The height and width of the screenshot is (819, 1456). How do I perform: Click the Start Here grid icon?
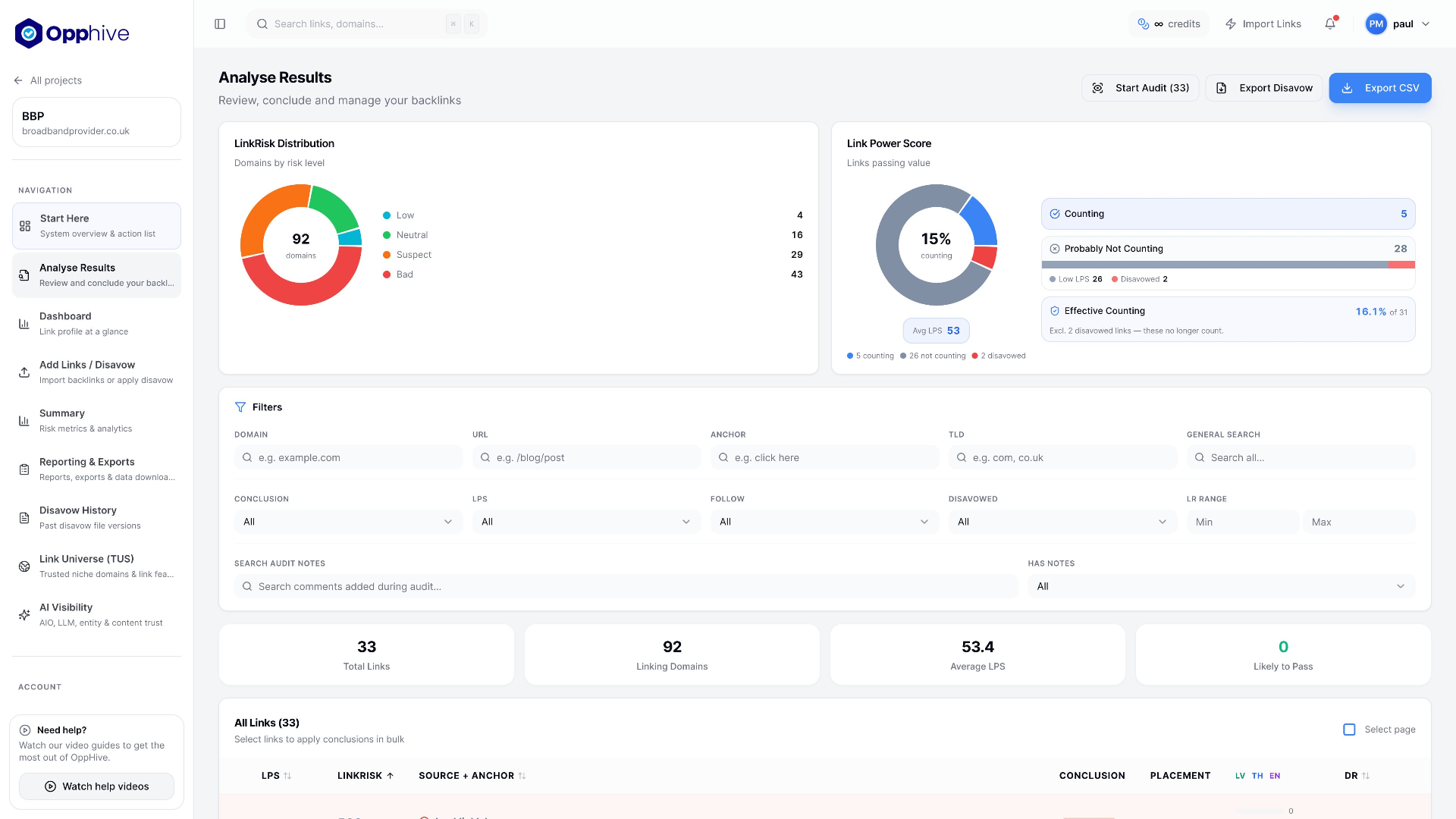pyautogui.click(x=25, y=226)
